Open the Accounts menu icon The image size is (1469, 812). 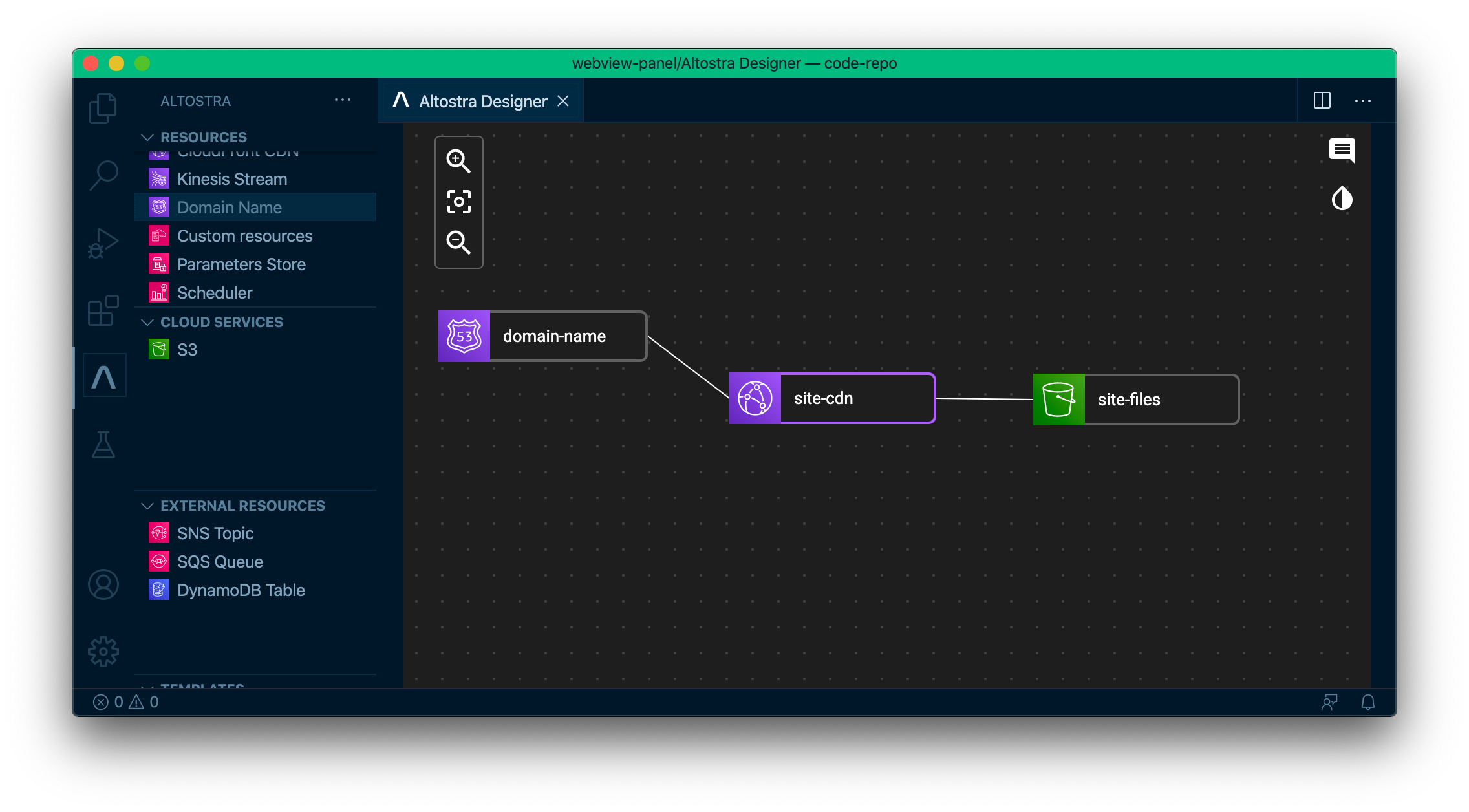103,584
